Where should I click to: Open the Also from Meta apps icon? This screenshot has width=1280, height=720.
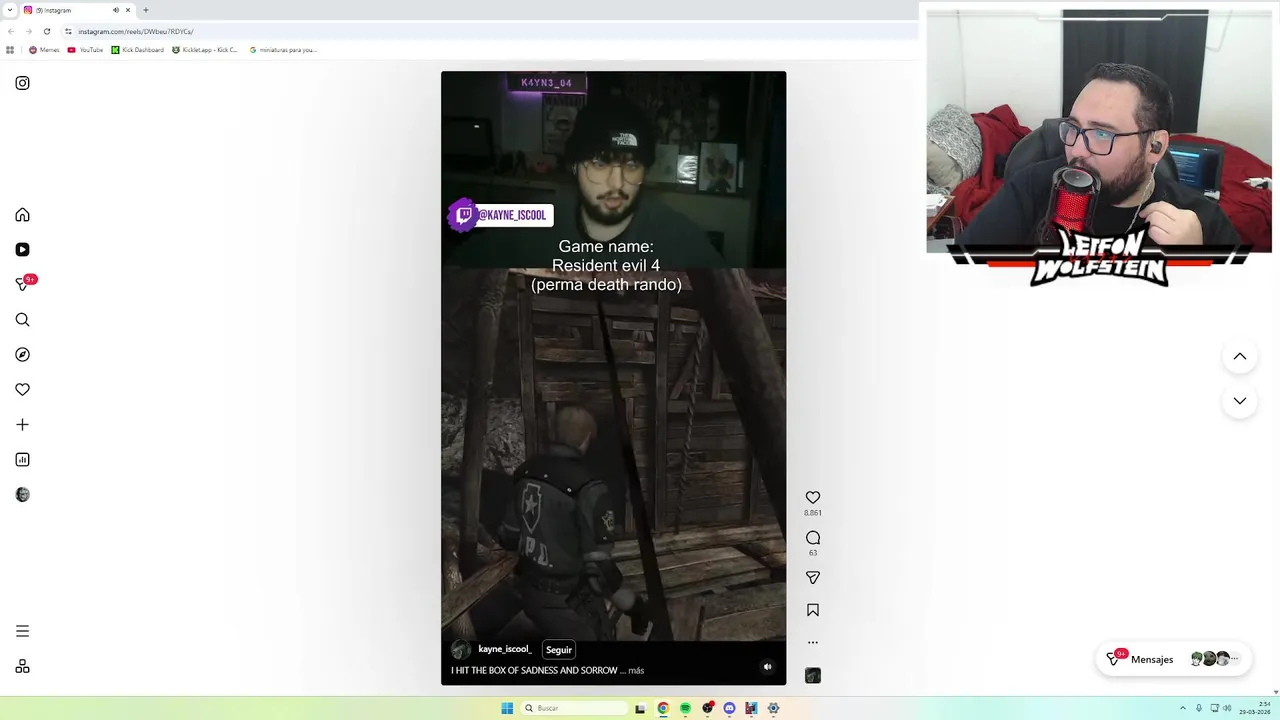(x=22, y=667)
